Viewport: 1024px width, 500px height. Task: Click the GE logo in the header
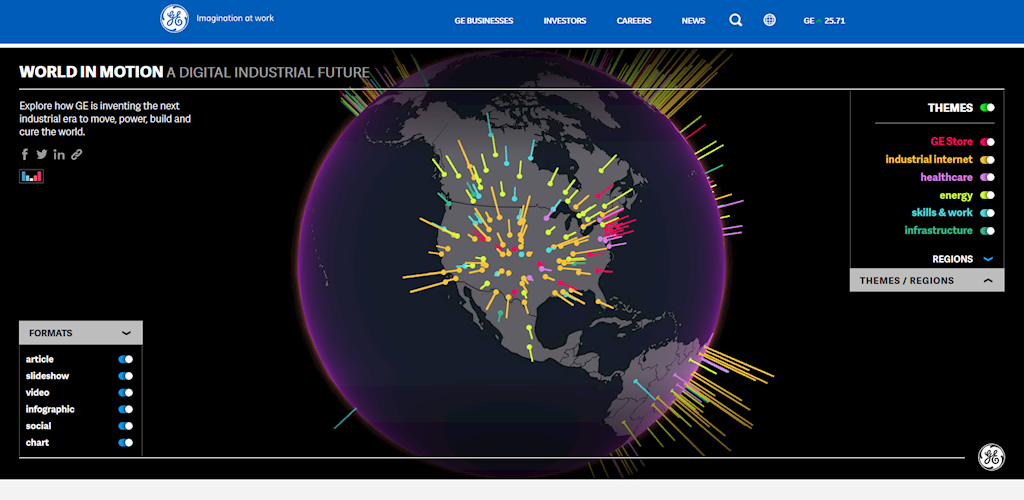tap(174, 19)
